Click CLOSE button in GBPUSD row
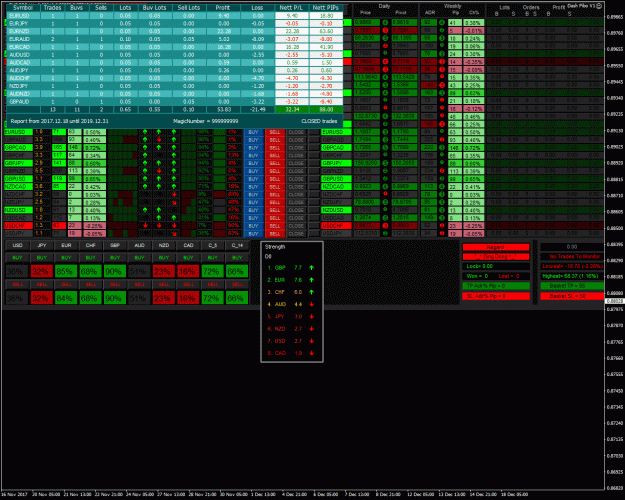 coord(296,179)
